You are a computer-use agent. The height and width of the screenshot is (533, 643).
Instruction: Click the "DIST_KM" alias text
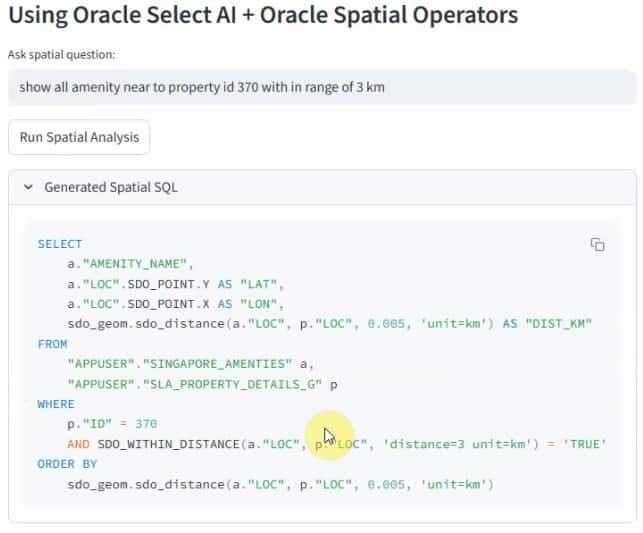pos(559,324)
